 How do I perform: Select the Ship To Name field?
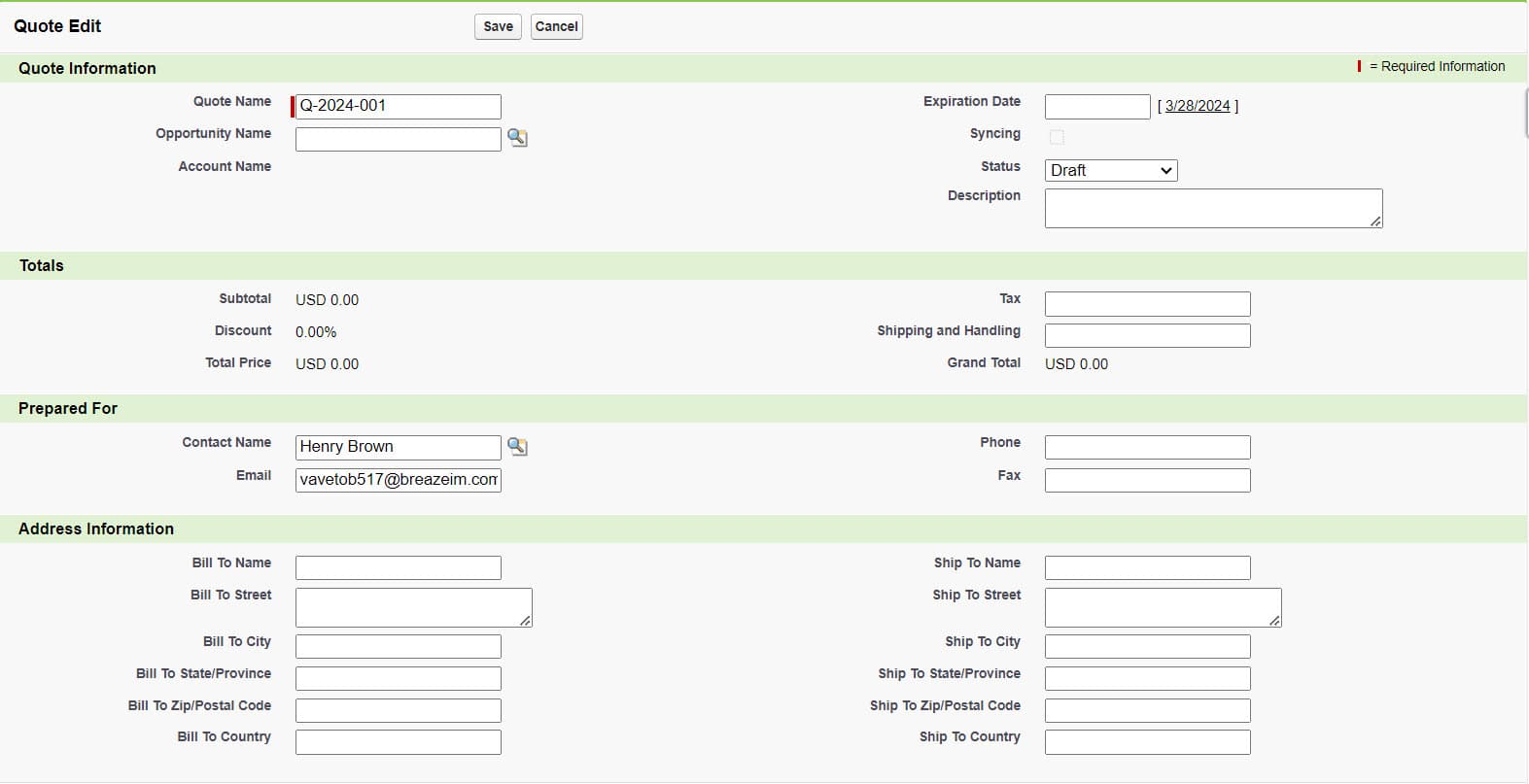pyautogui.click(x=1148, y=567)
